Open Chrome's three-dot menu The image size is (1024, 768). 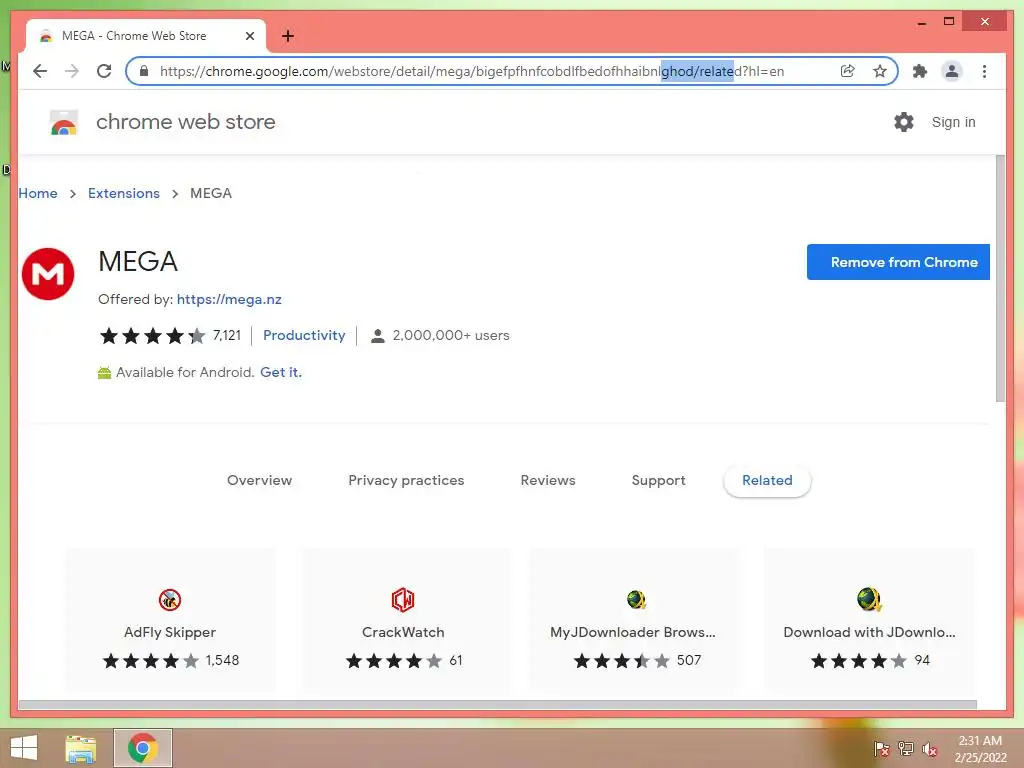984,71
